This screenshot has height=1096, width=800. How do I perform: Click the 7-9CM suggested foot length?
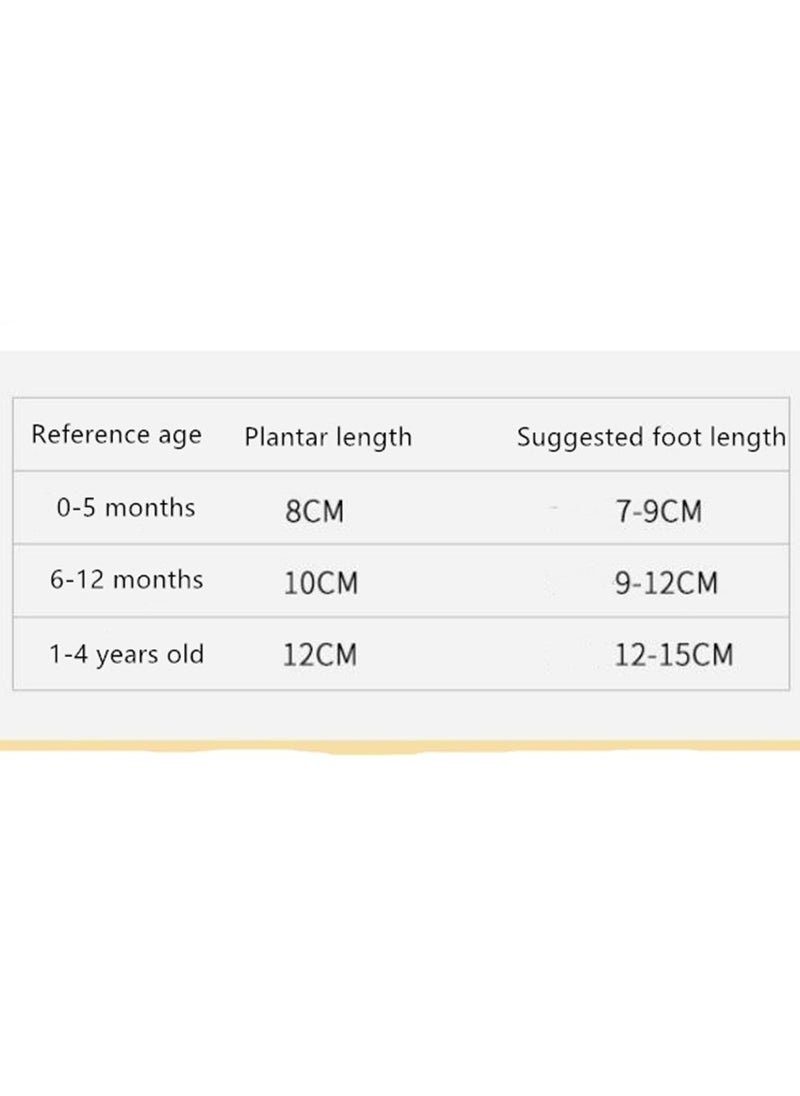point(659,511)
